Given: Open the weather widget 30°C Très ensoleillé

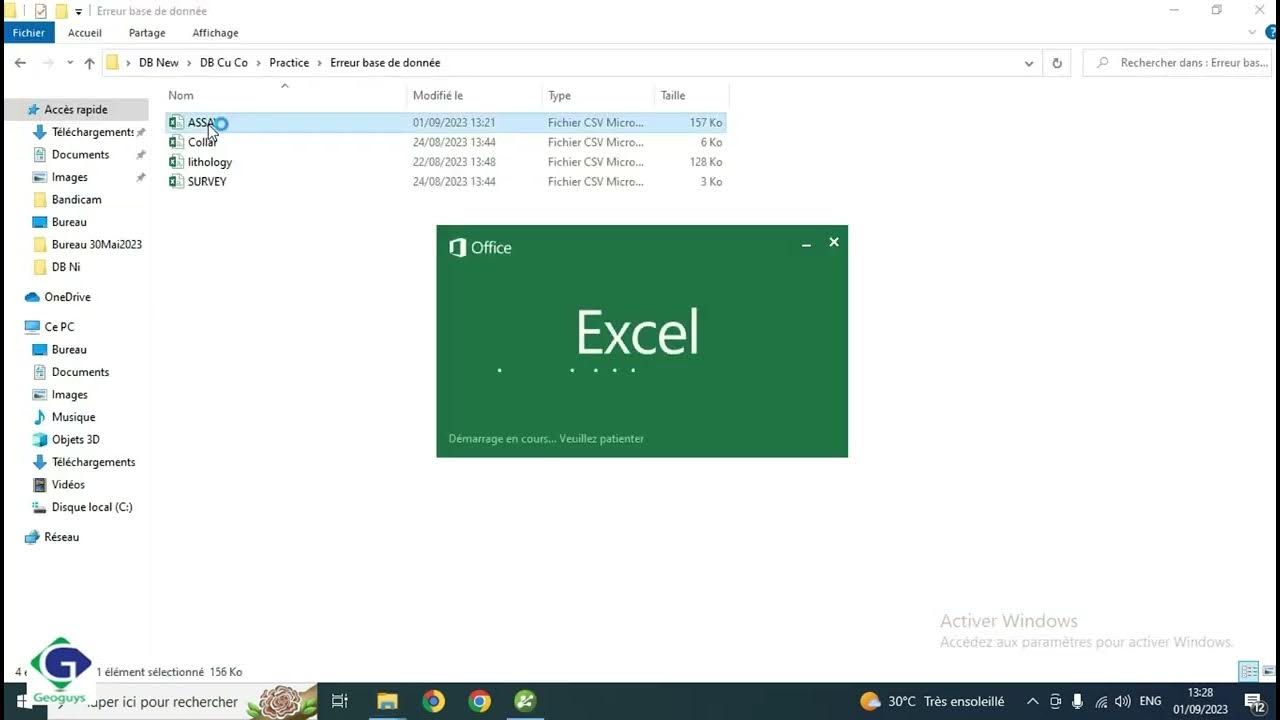Looking at the screenshot, I should 932,701.
